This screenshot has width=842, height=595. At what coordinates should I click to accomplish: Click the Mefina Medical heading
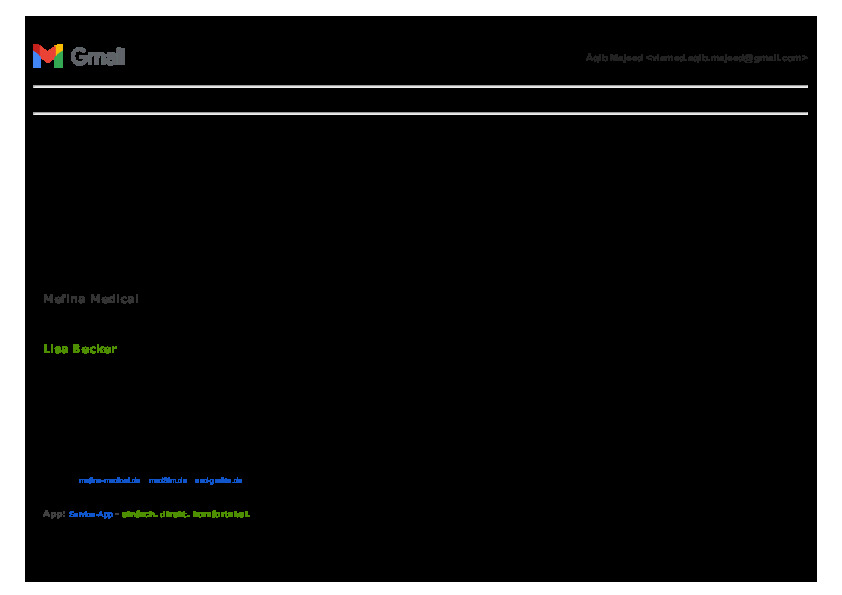tap(91, 299)
